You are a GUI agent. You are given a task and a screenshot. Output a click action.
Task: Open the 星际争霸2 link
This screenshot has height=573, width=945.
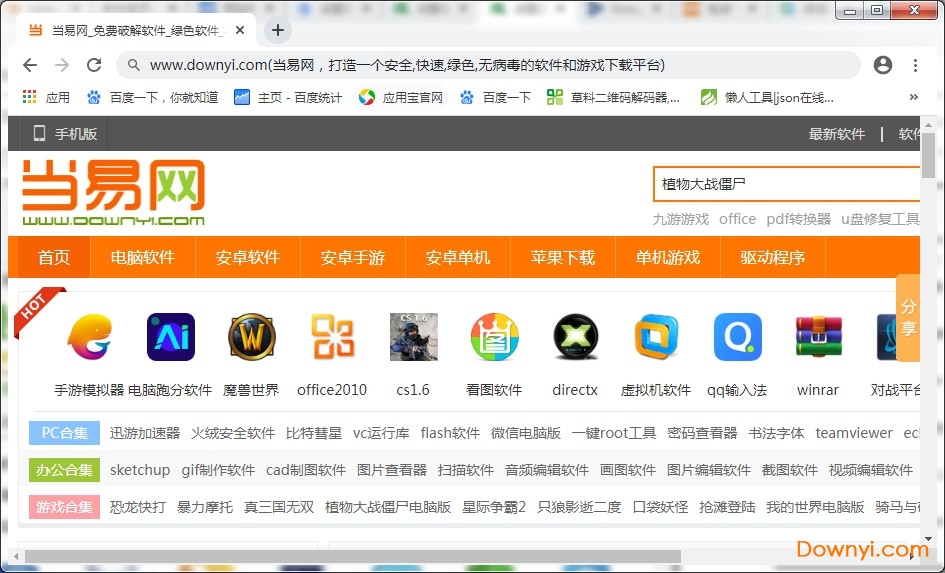494,507
